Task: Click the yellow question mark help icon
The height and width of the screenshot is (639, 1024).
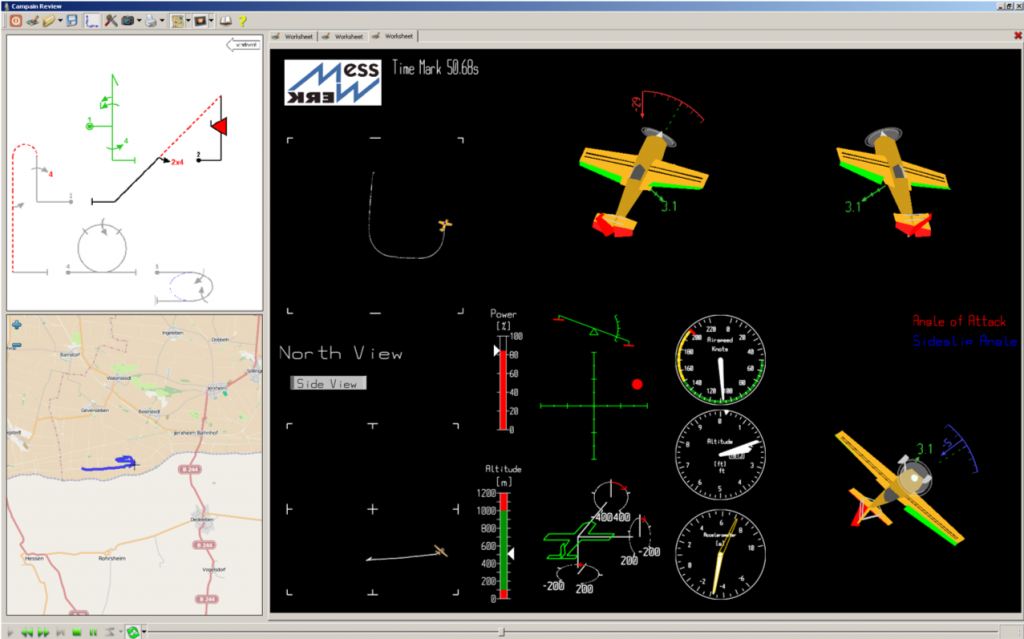Action: point(242,20)
